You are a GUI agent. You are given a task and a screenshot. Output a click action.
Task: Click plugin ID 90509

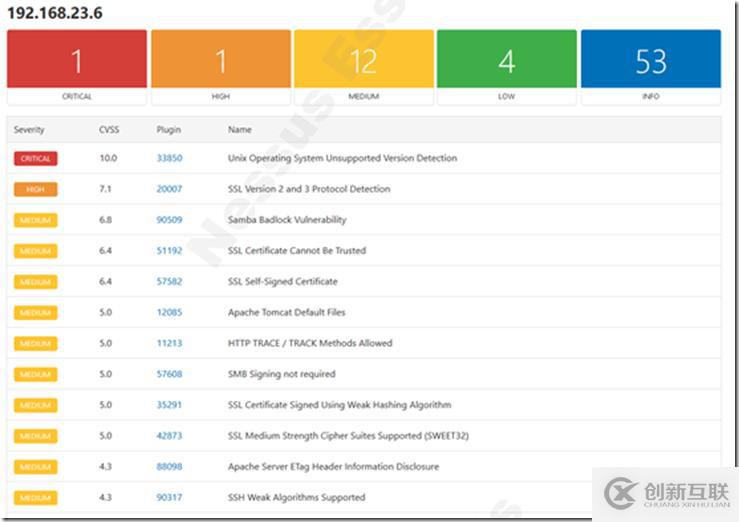point(169,220)
